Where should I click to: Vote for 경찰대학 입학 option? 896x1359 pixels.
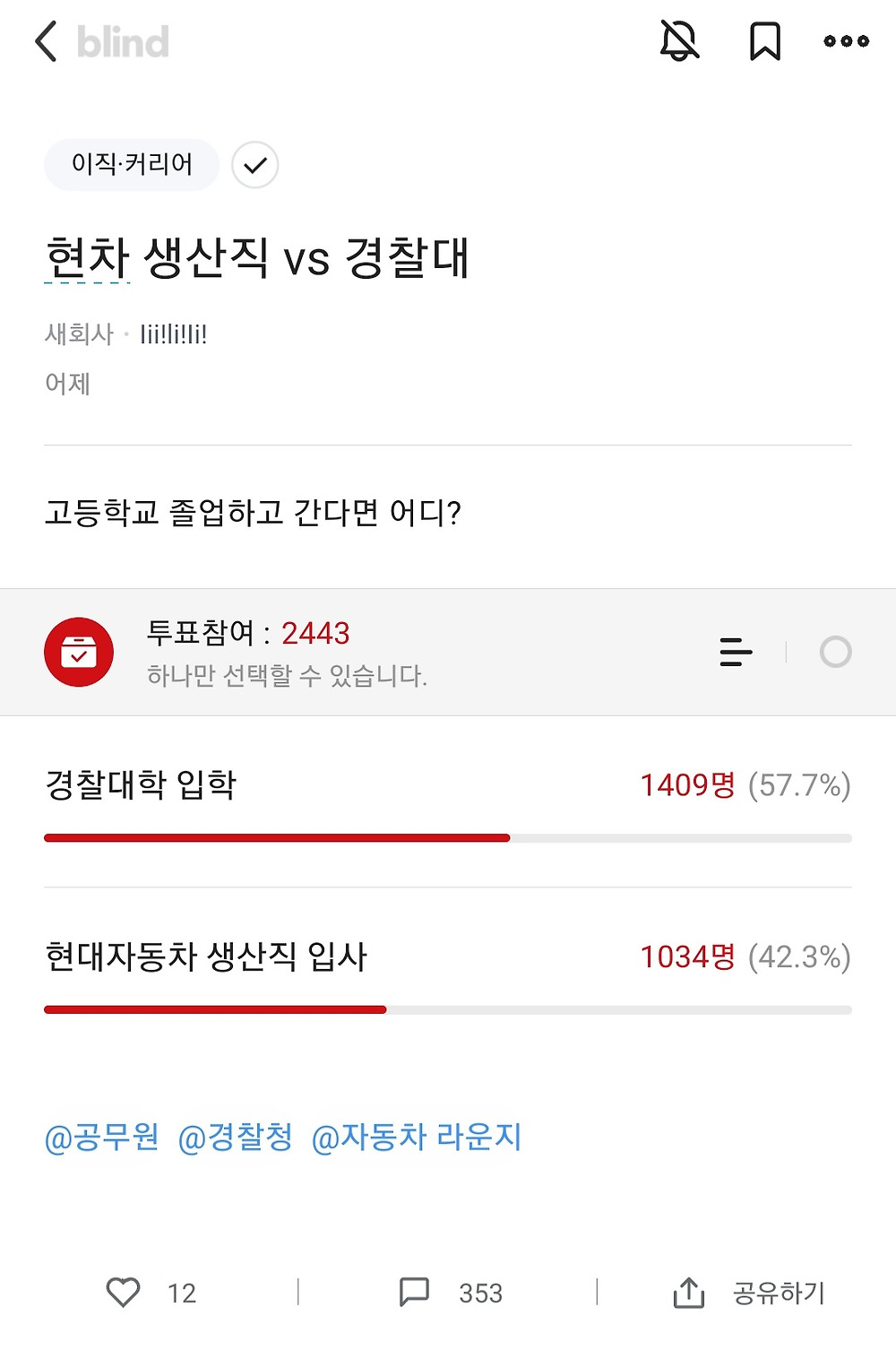coord(141,784)
